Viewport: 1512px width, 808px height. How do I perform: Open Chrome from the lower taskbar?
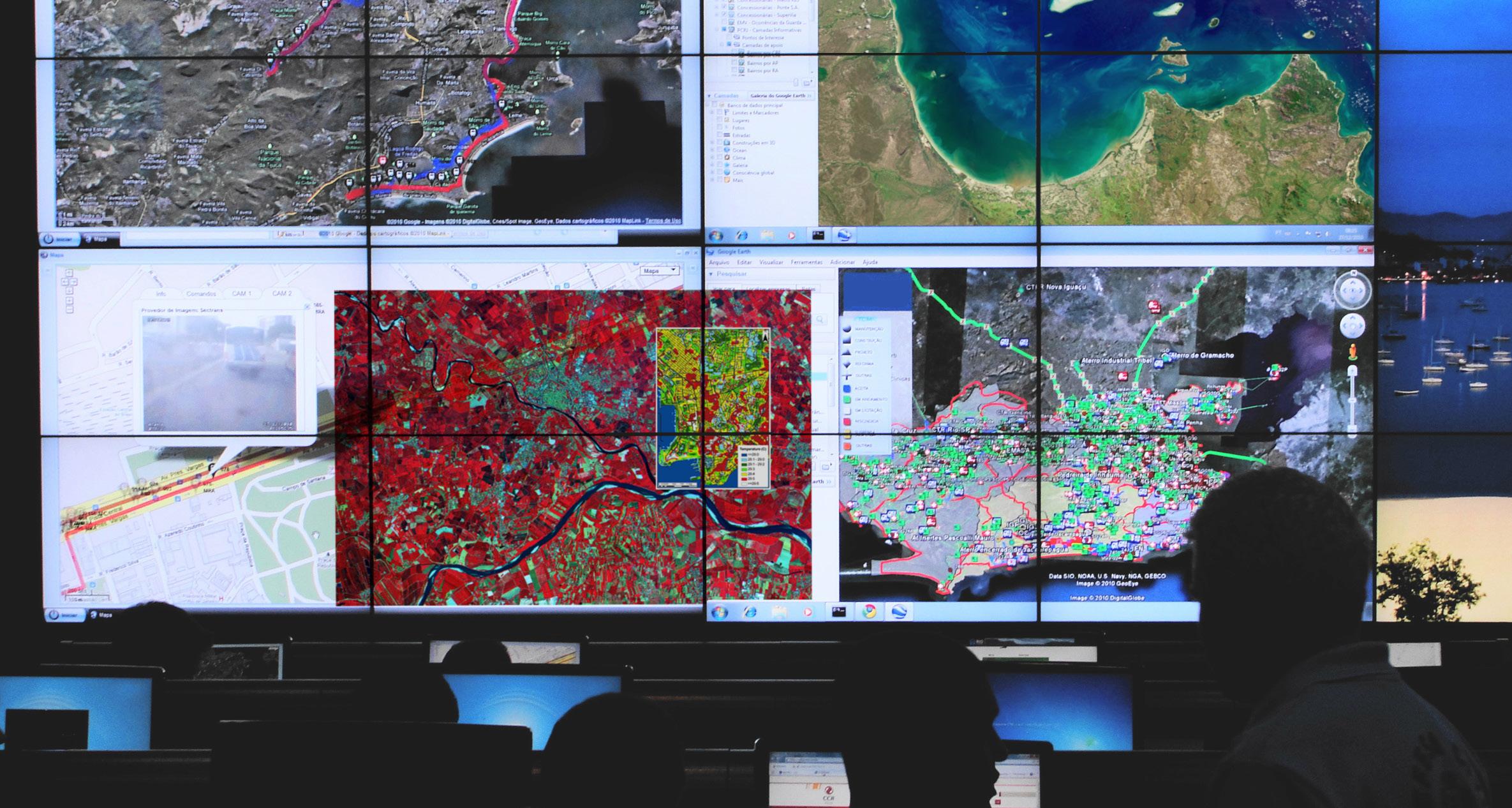point(868,611)
